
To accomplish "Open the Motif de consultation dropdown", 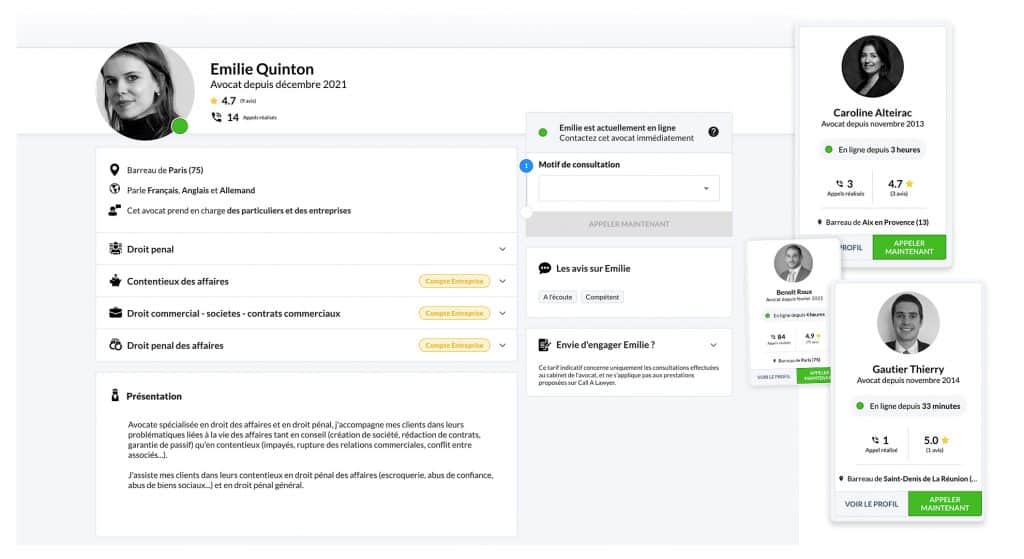I will [x=629, y=188].
